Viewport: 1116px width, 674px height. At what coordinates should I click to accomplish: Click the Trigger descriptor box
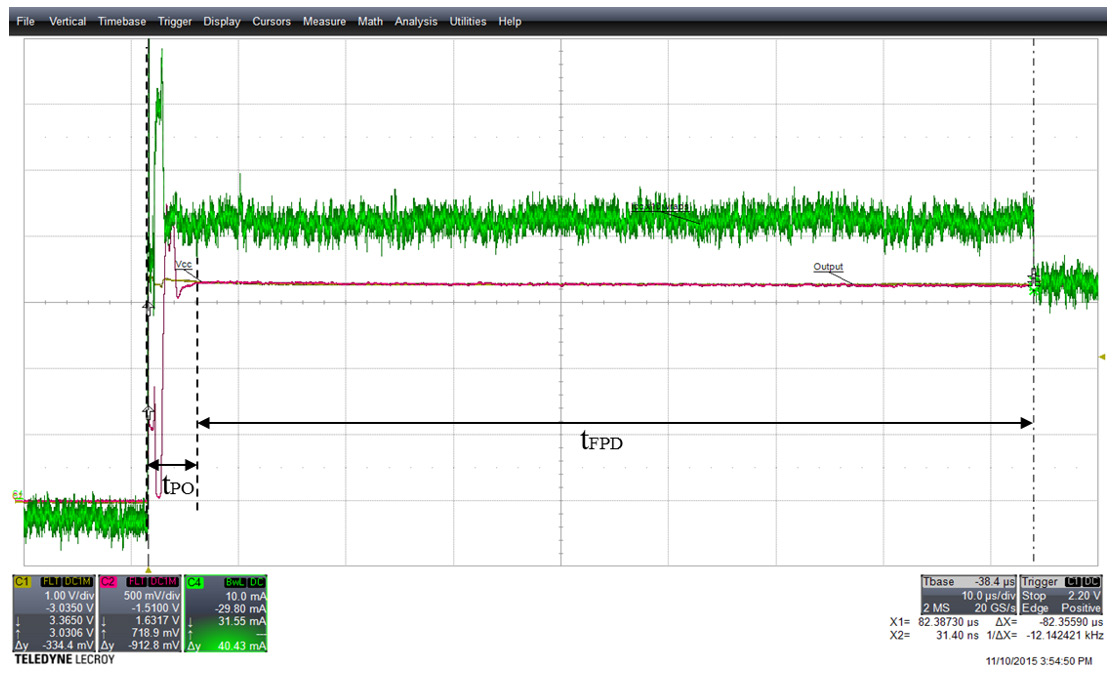pos(1060,592)
